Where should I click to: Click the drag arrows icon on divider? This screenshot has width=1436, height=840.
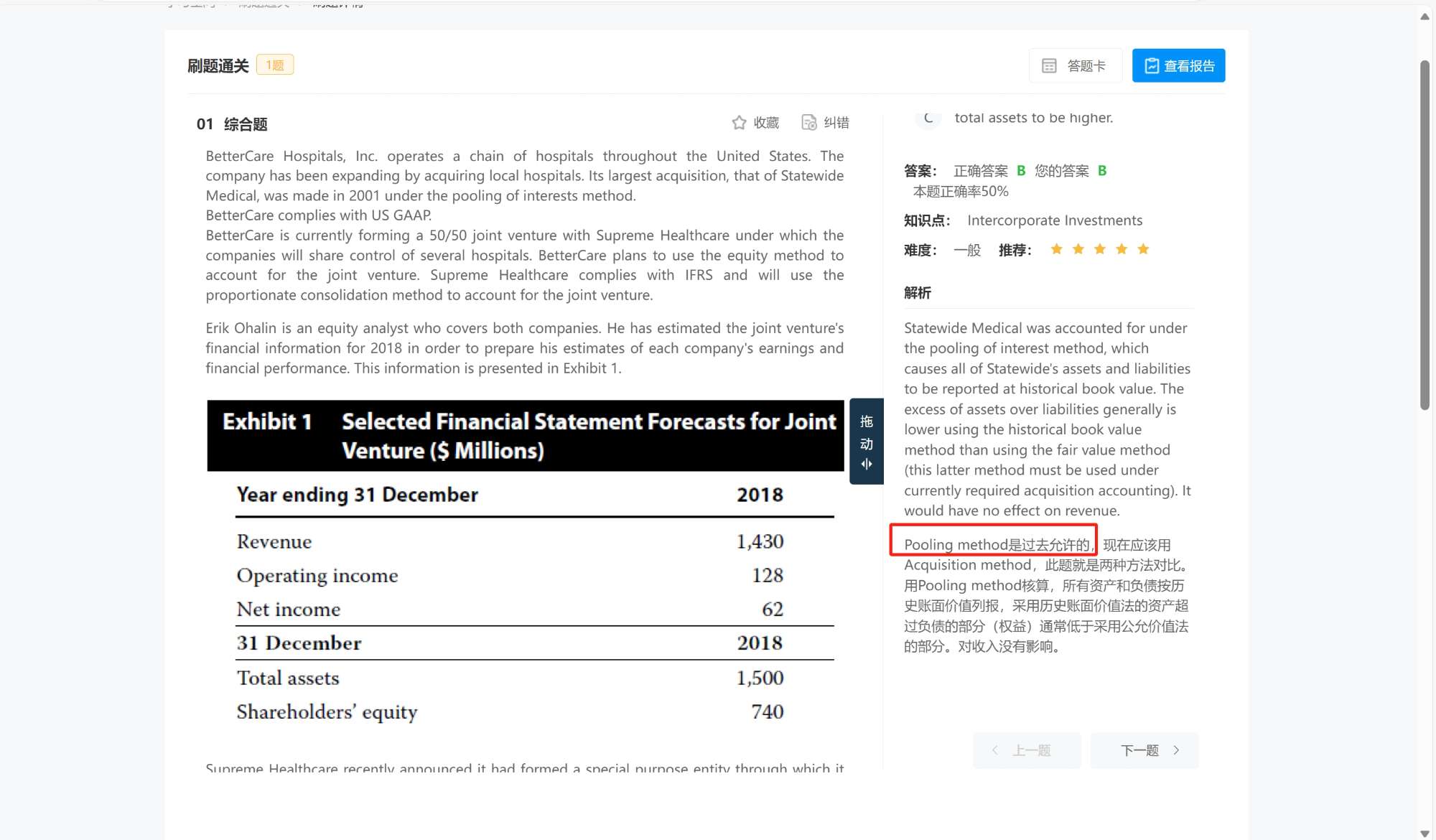pos(866,465)
